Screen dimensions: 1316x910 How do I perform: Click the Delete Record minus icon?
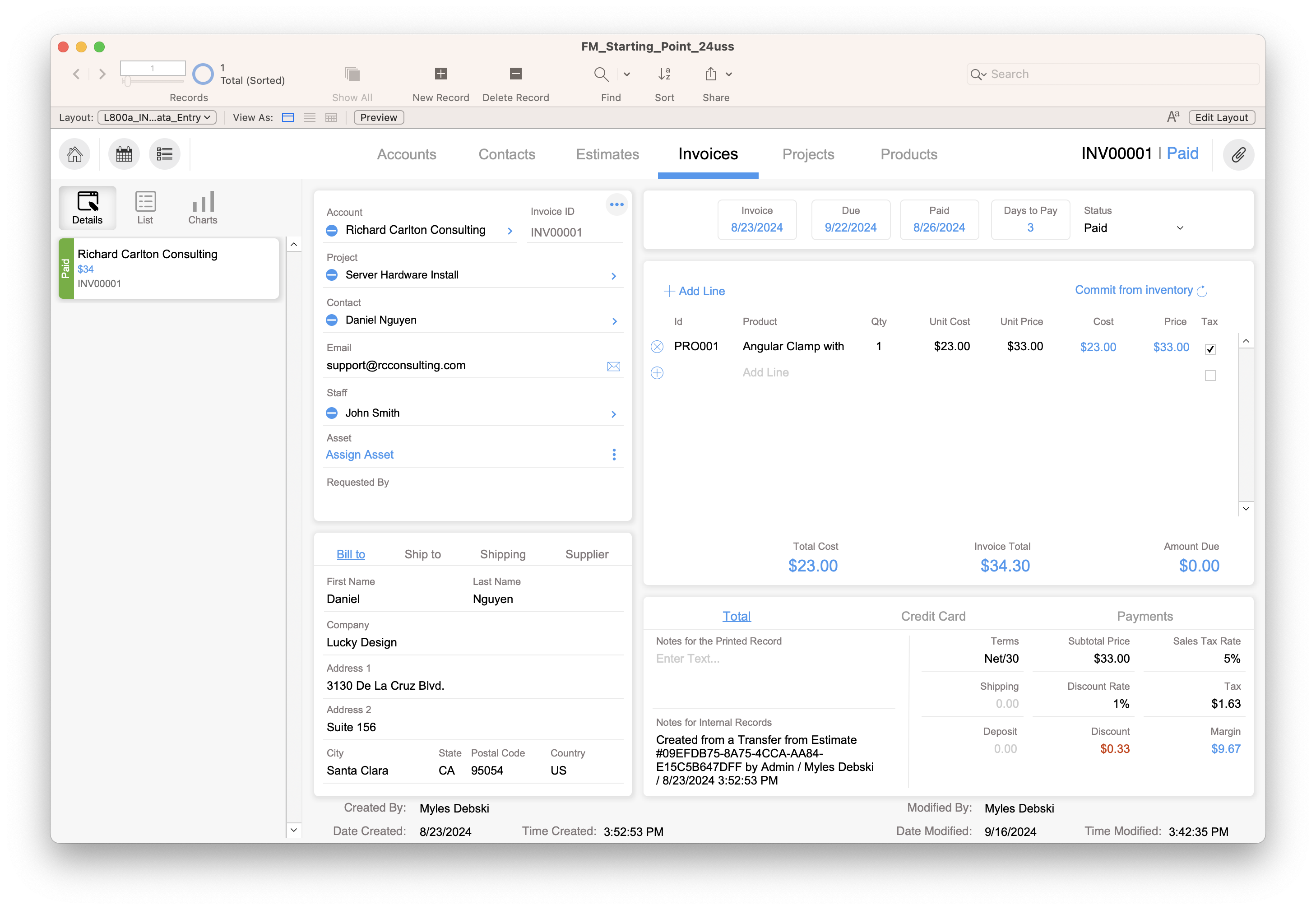515,74
